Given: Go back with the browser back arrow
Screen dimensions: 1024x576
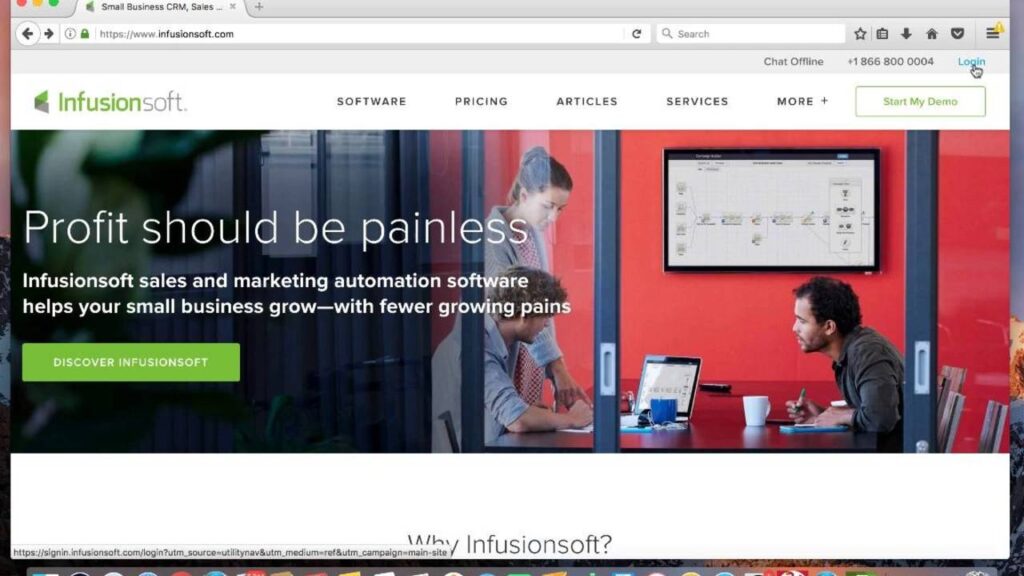Looking at the screenshot, I should (27, 34).
